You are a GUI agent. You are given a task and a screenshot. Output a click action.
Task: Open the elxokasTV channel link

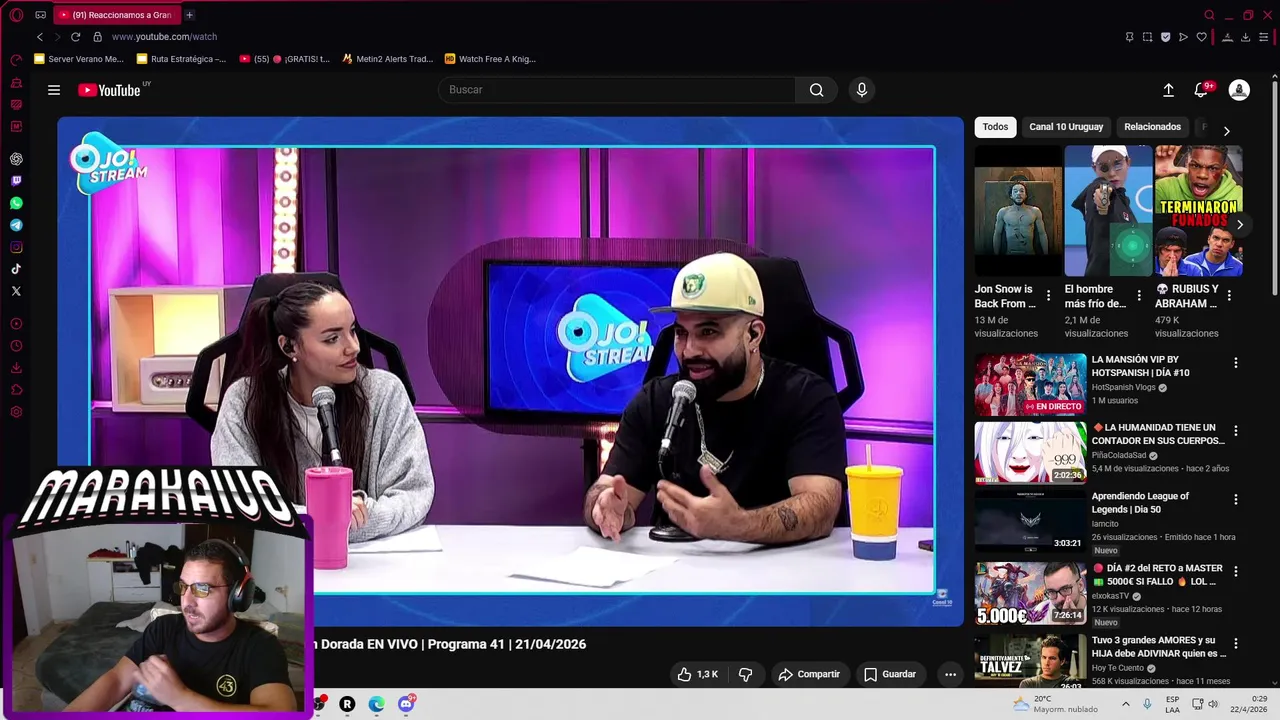[1110, 596]
